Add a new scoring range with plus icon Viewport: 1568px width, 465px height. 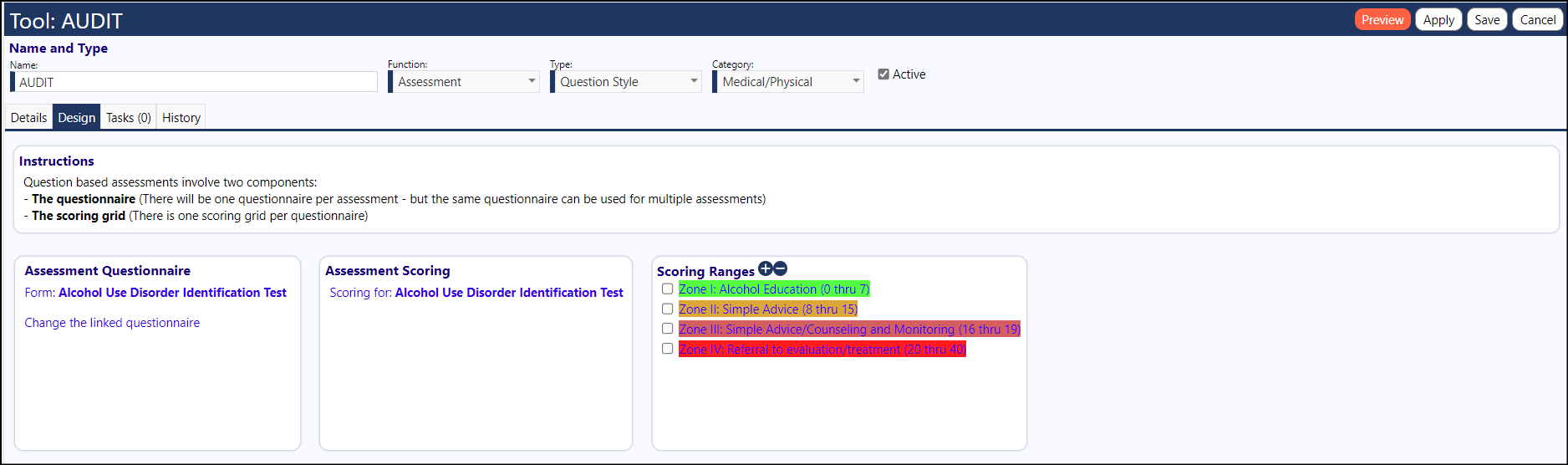click(765, 268)
